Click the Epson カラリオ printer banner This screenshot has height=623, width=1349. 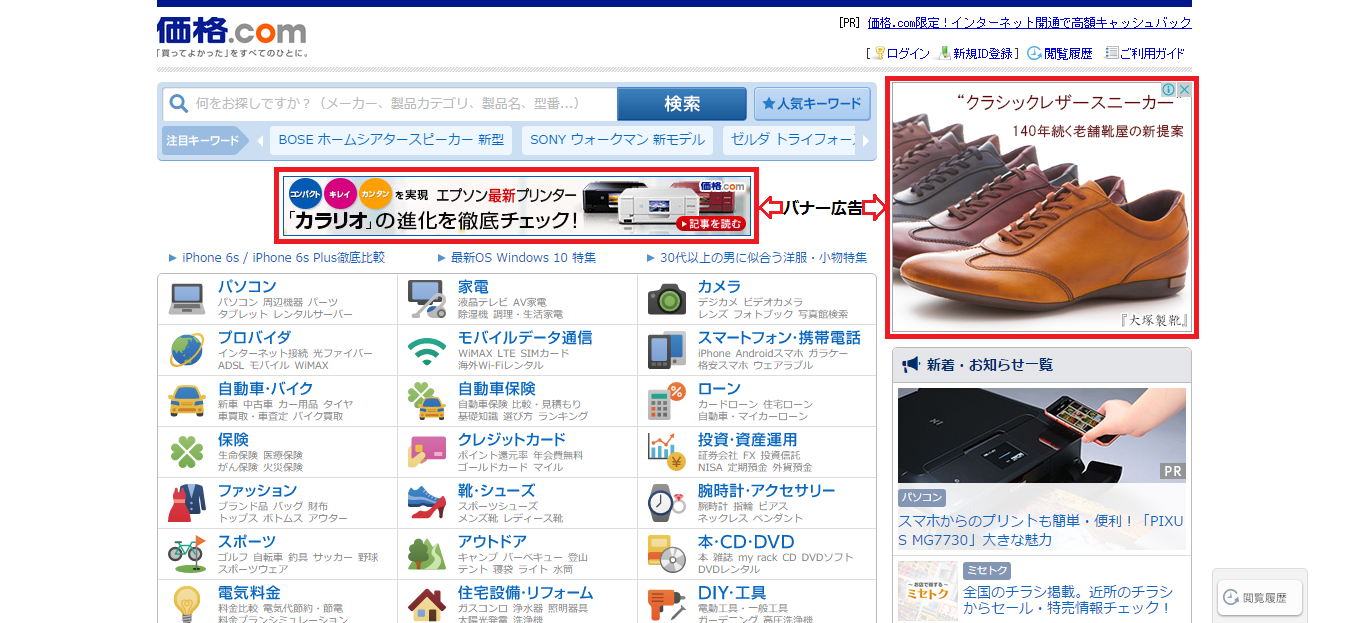point(517,205)
